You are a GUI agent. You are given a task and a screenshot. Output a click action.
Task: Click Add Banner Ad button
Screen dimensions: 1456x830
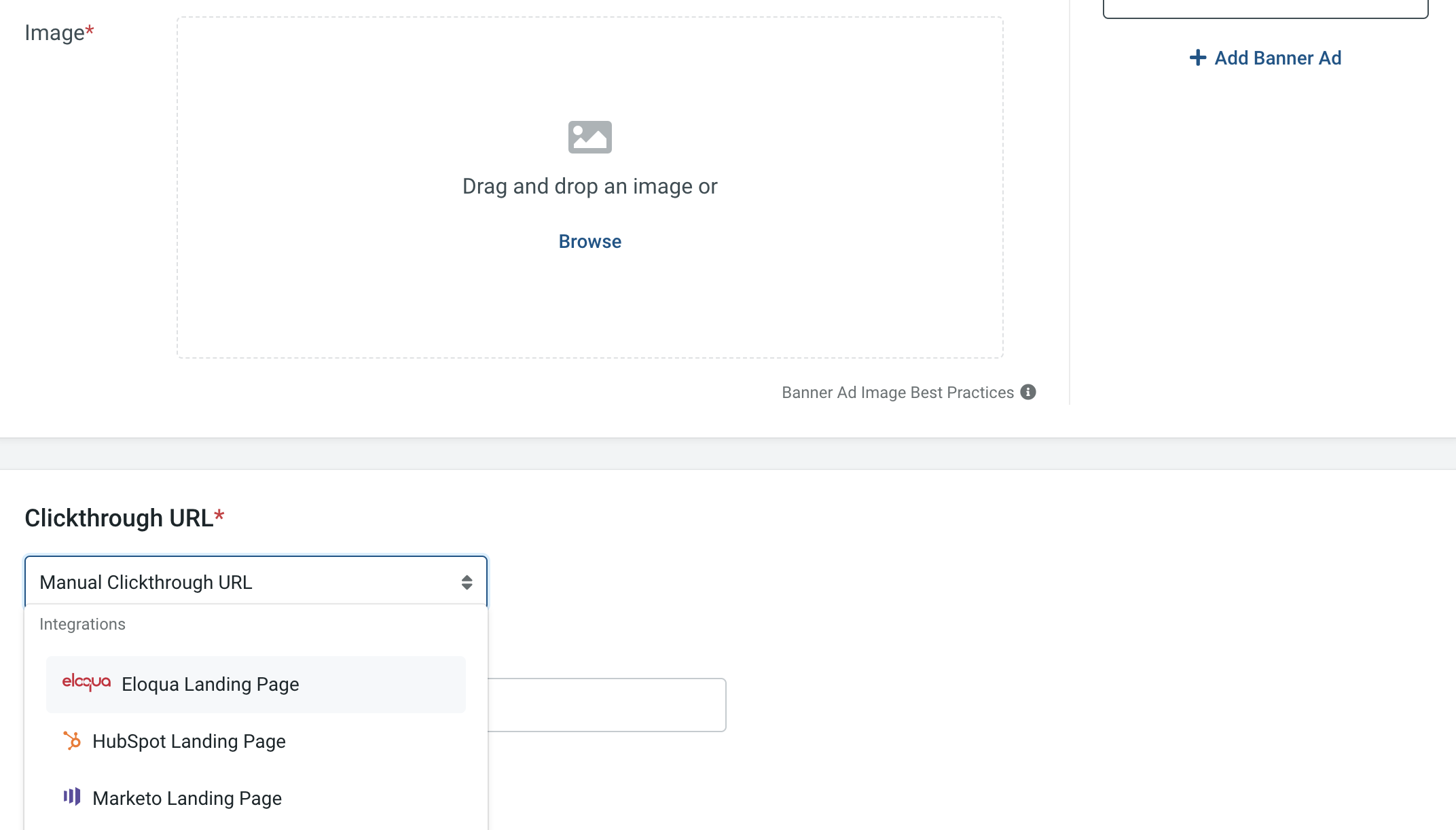pos(1265,58)
